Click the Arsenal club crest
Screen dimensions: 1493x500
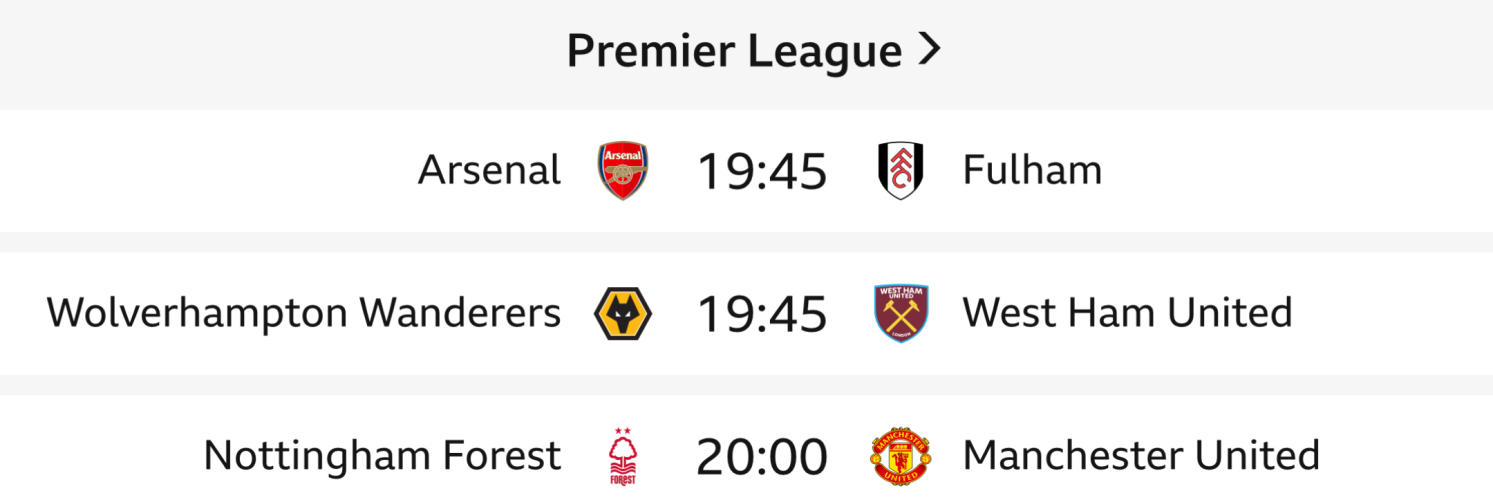click(x=623, y=171)
